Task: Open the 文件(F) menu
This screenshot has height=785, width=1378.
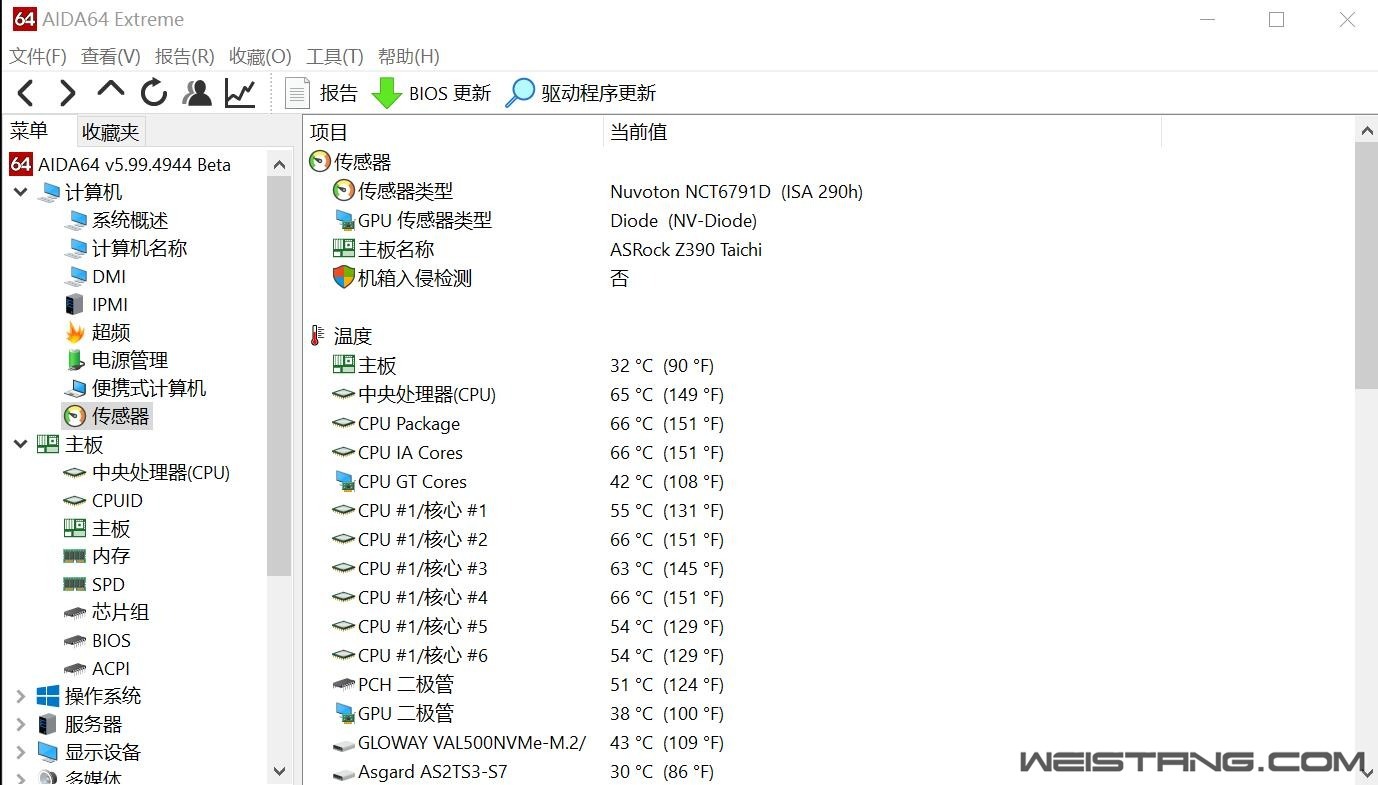Action: 38,56
